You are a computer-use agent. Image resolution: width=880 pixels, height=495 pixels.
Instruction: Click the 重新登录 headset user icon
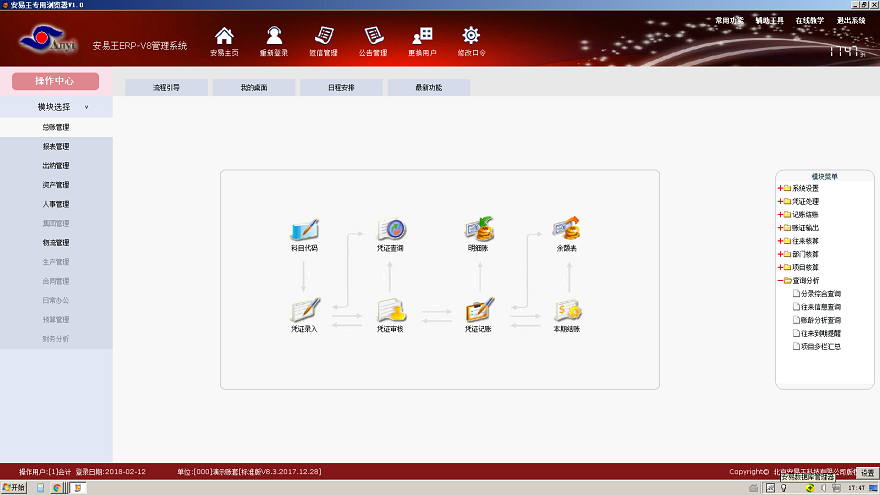point(274,36)
